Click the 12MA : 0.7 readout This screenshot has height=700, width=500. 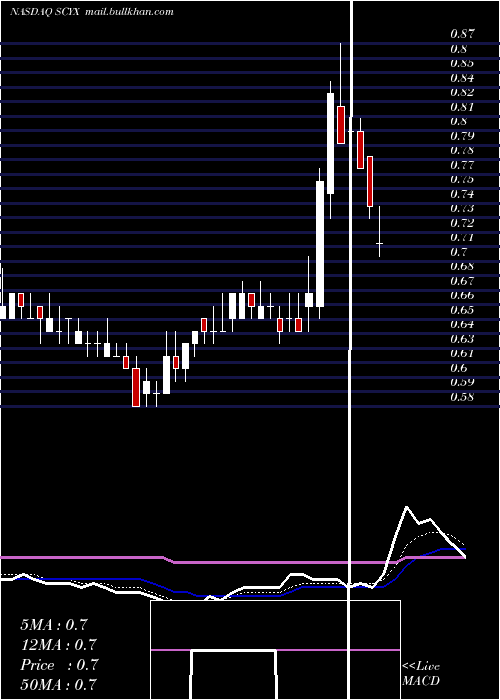click(x=58, y=645)
